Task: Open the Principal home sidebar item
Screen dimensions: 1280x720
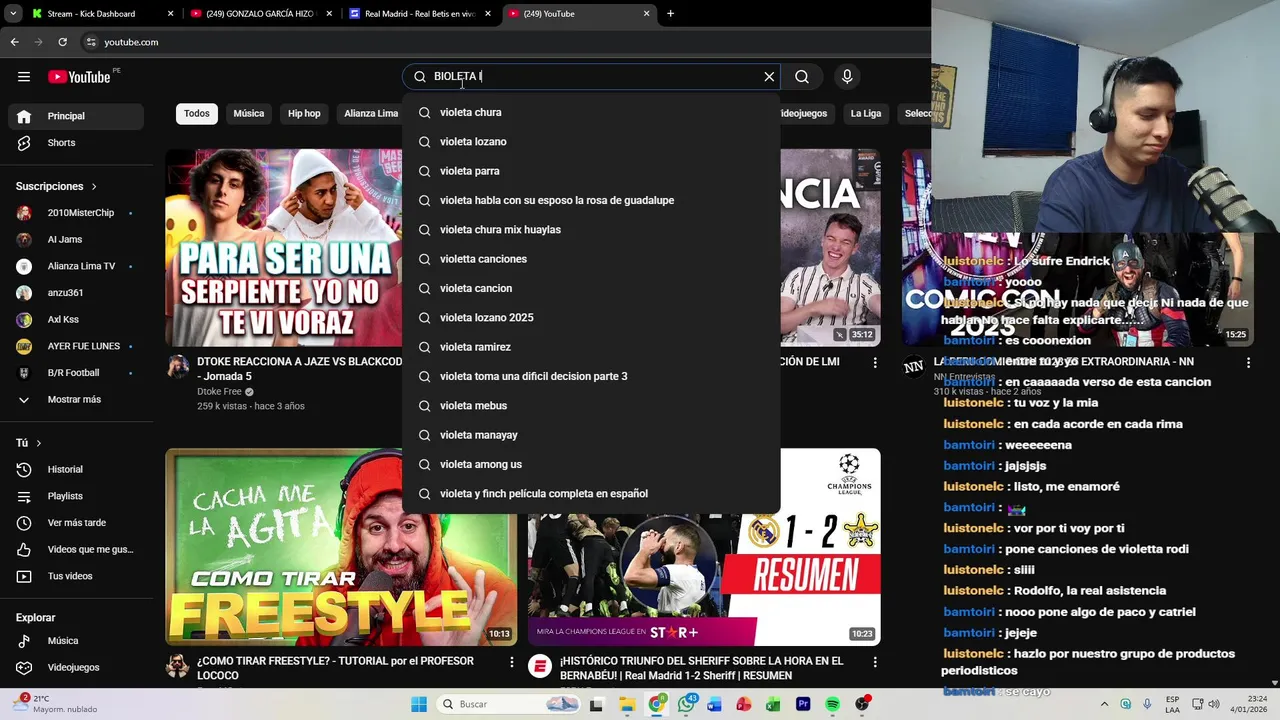Action: (76, 116)
